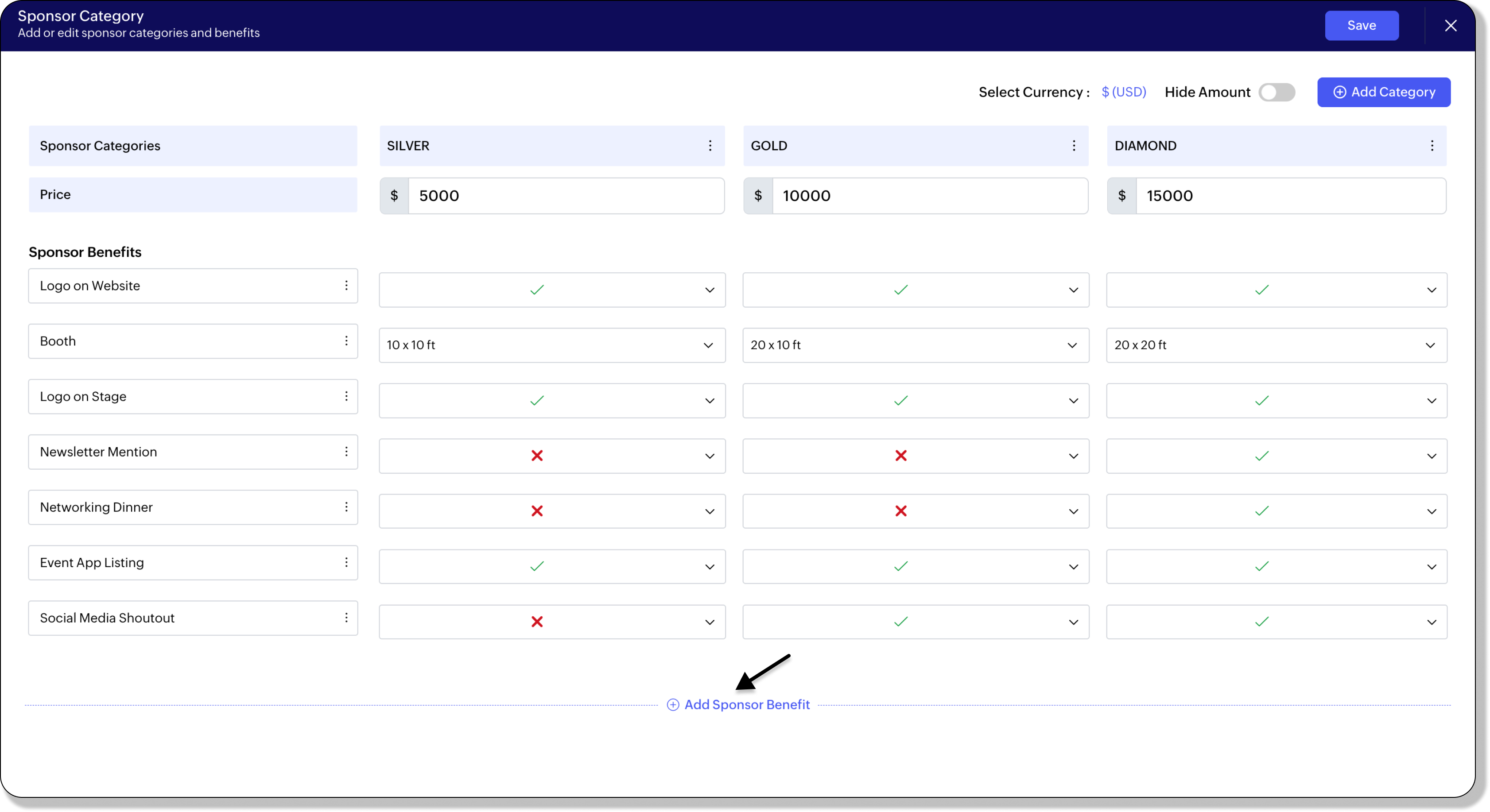This screenshot has height=812, width=1490.
Task: Open the SILVER category options menu
Action: 710,146
